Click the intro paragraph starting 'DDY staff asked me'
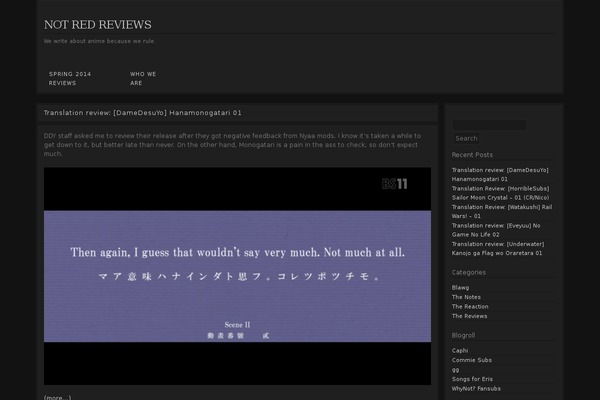Screen dimensions: 600x400 pyautogui.click(x=233, y=145)
